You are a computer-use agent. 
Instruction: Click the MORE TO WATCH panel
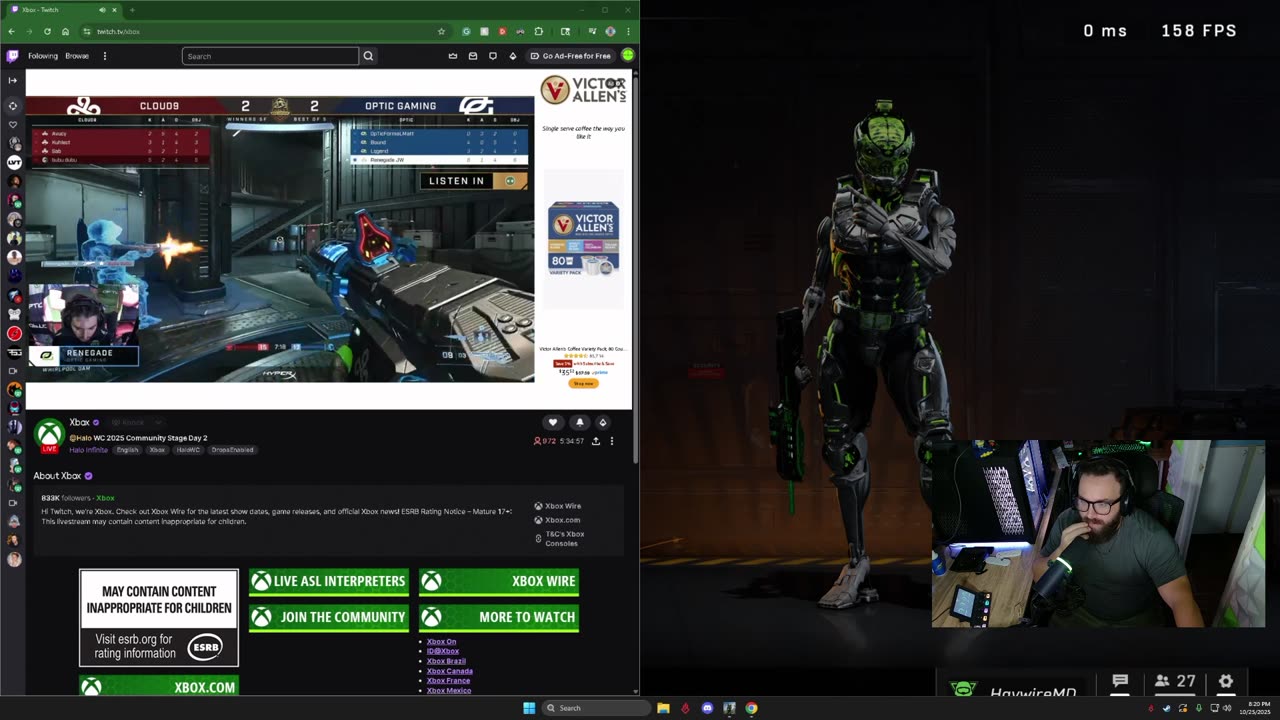click(499, 617)
